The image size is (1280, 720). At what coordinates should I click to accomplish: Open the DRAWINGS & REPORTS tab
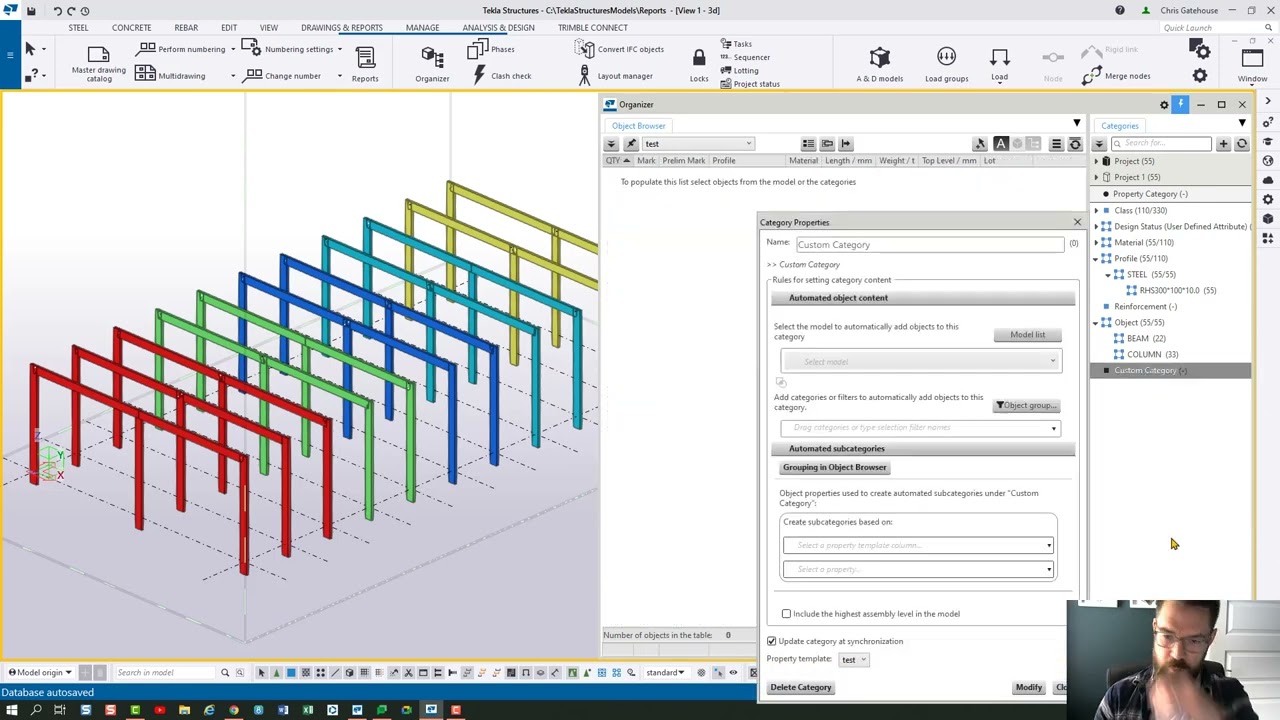(x=342, y=28)
